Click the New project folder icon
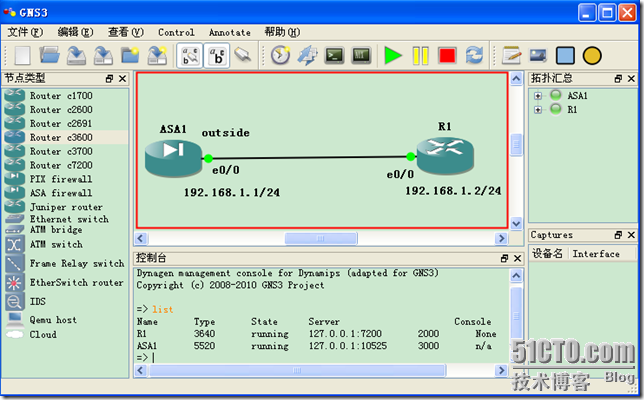Image resolution: width=644 pixels, height=400 pixels. [x=130, y=55]
